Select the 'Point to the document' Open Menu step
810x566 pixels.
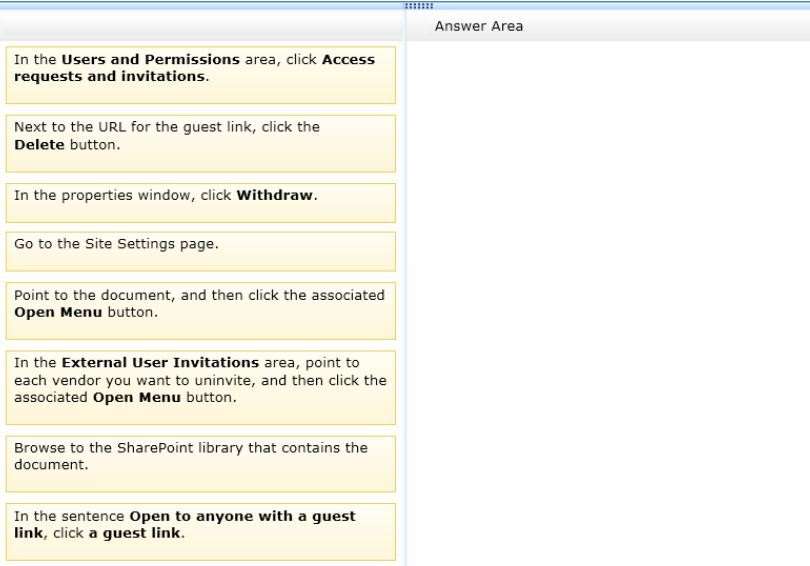(200, 310)
